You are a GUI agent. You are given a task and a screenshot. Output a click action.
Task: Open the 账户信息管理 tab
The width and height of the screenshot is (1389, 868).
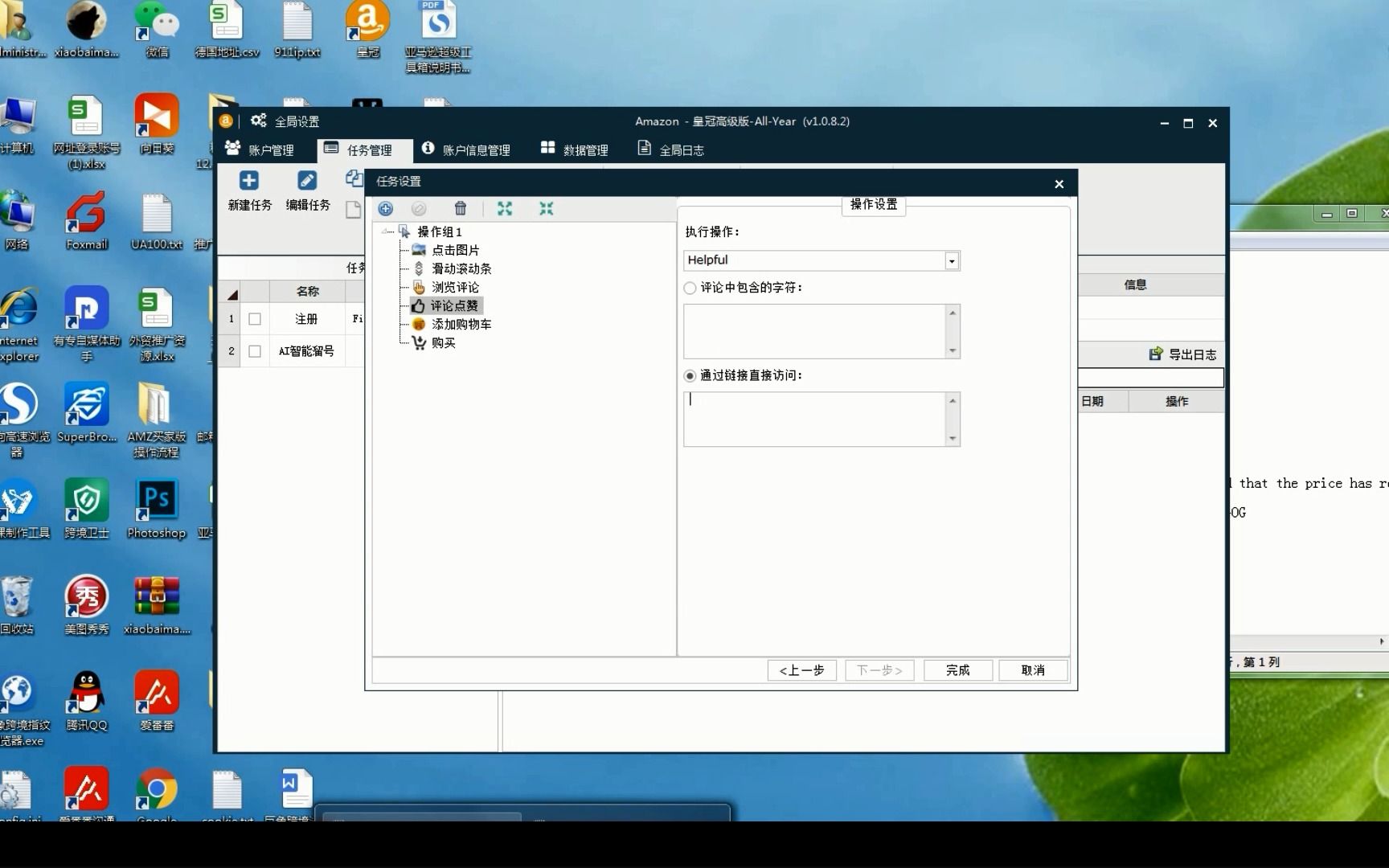tap(466, 149)
